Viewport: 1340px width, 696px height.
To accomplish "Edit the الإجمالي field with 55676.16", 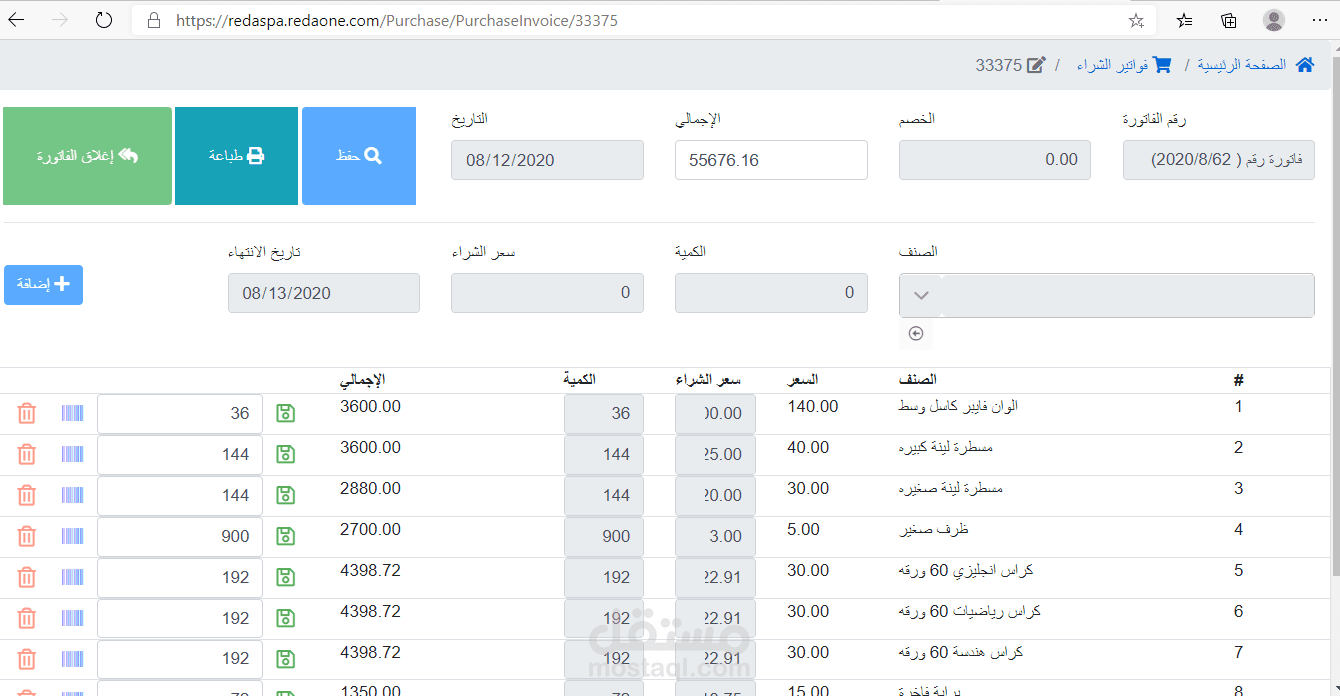I will point(771,160).
